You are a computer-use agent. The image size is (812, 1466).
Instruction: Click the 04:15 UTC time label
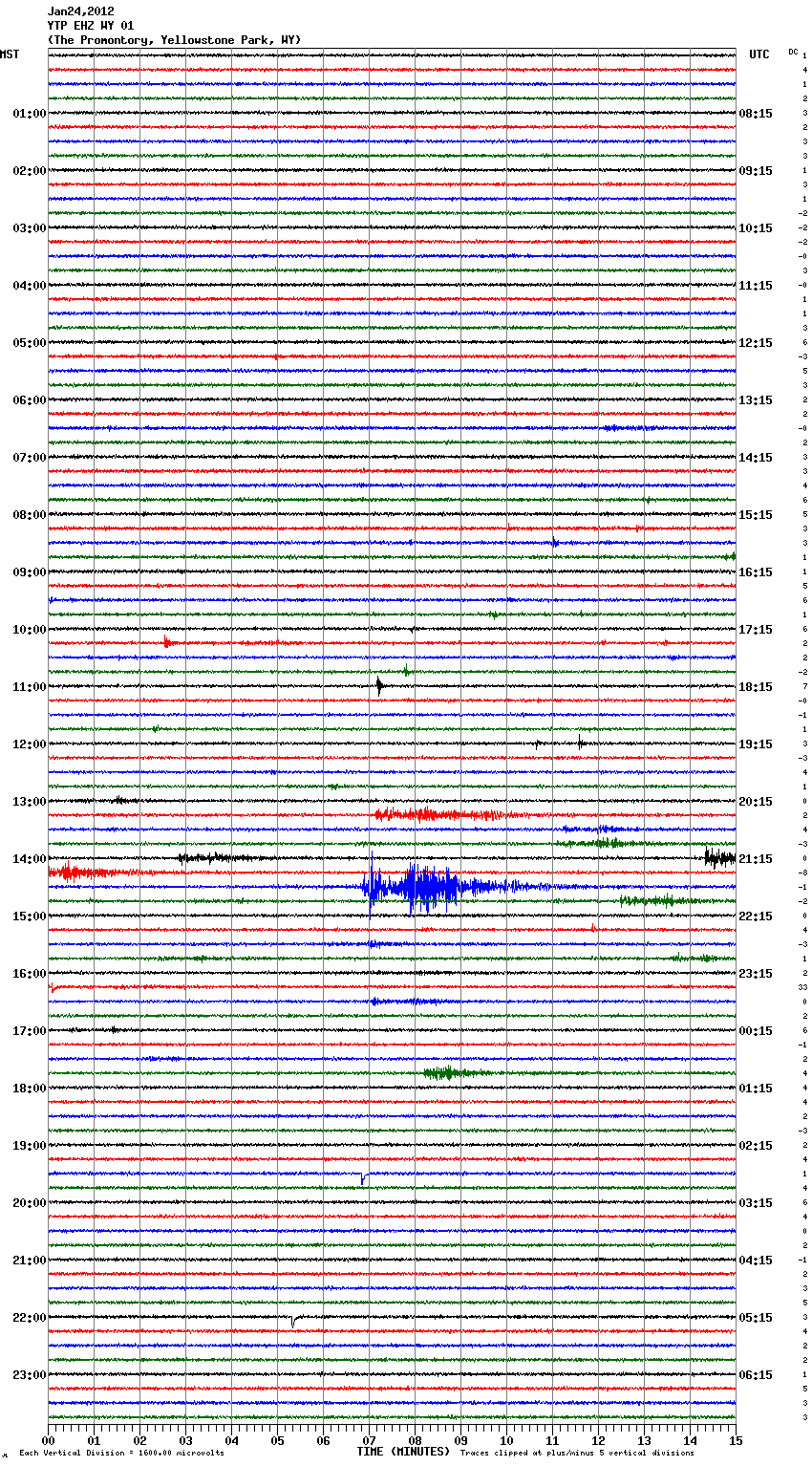pyautogui.click(x=756, y=1261)
